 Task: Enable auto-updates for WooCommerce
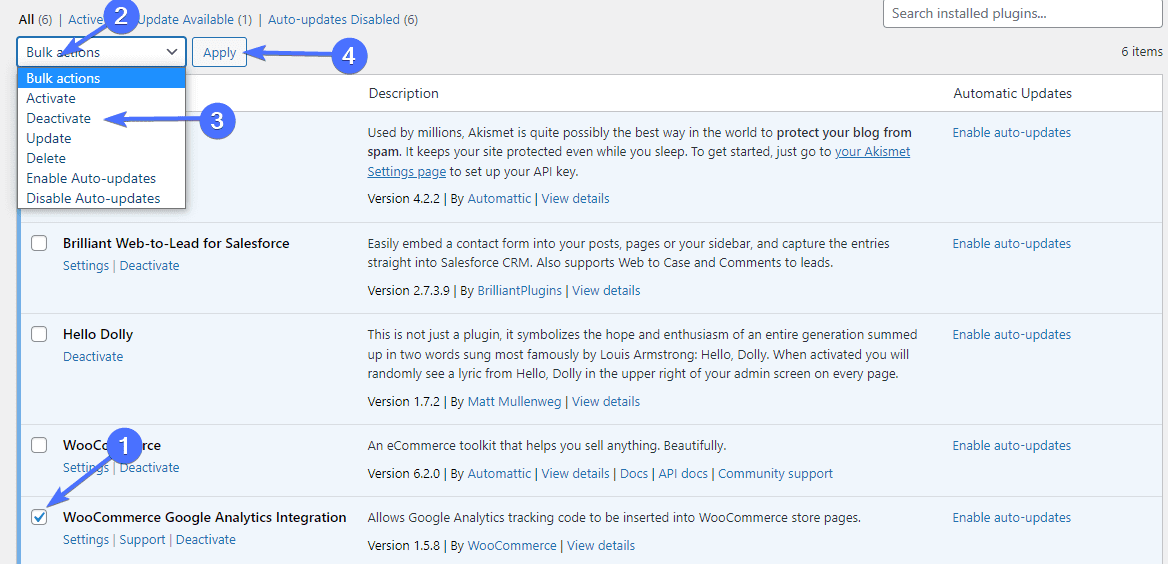(1012, 446)
